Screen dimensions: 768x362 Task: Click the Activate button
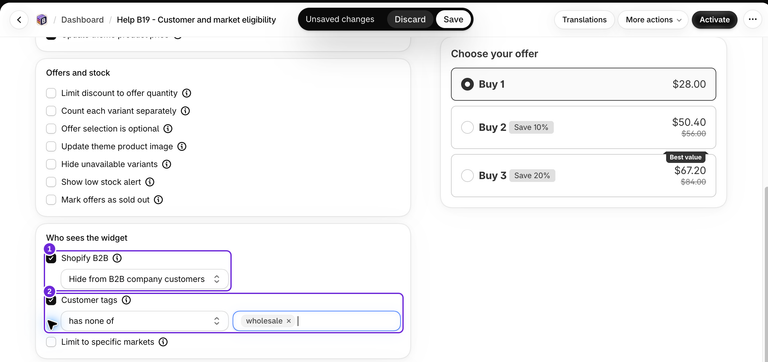pyautogui.click(x=714, y=20)
